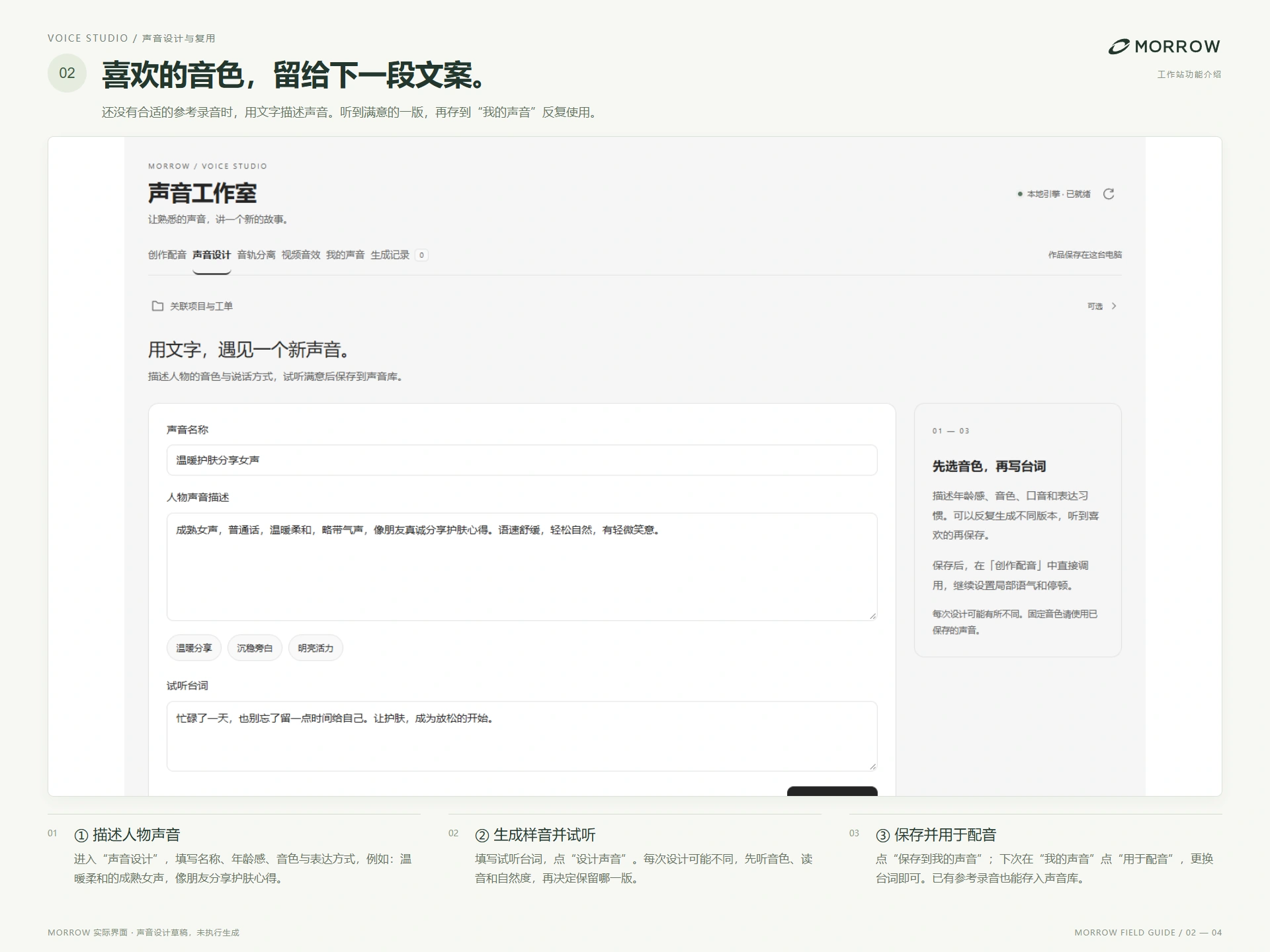
Task: Open the 音轨分离 tab
Action: coord(256,255)
